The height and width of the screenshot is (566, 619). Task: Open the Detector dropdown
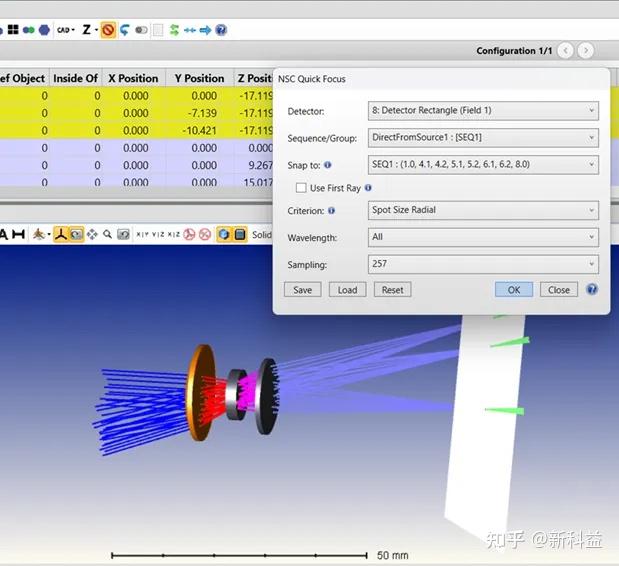pyautogui.click(x=483, y=111)
